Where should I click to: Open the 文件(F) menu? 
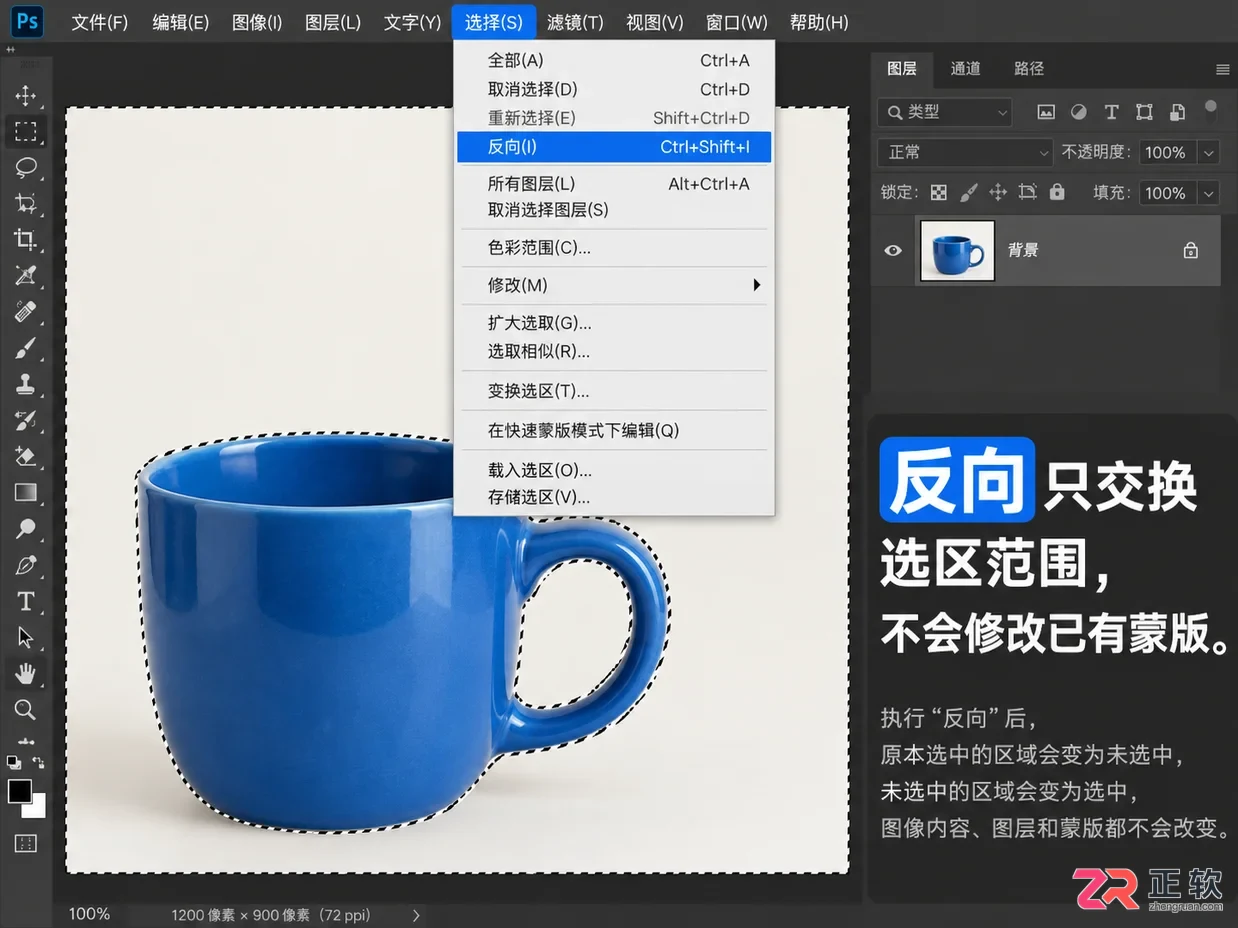pyautogui.click(x=100, y=22)
